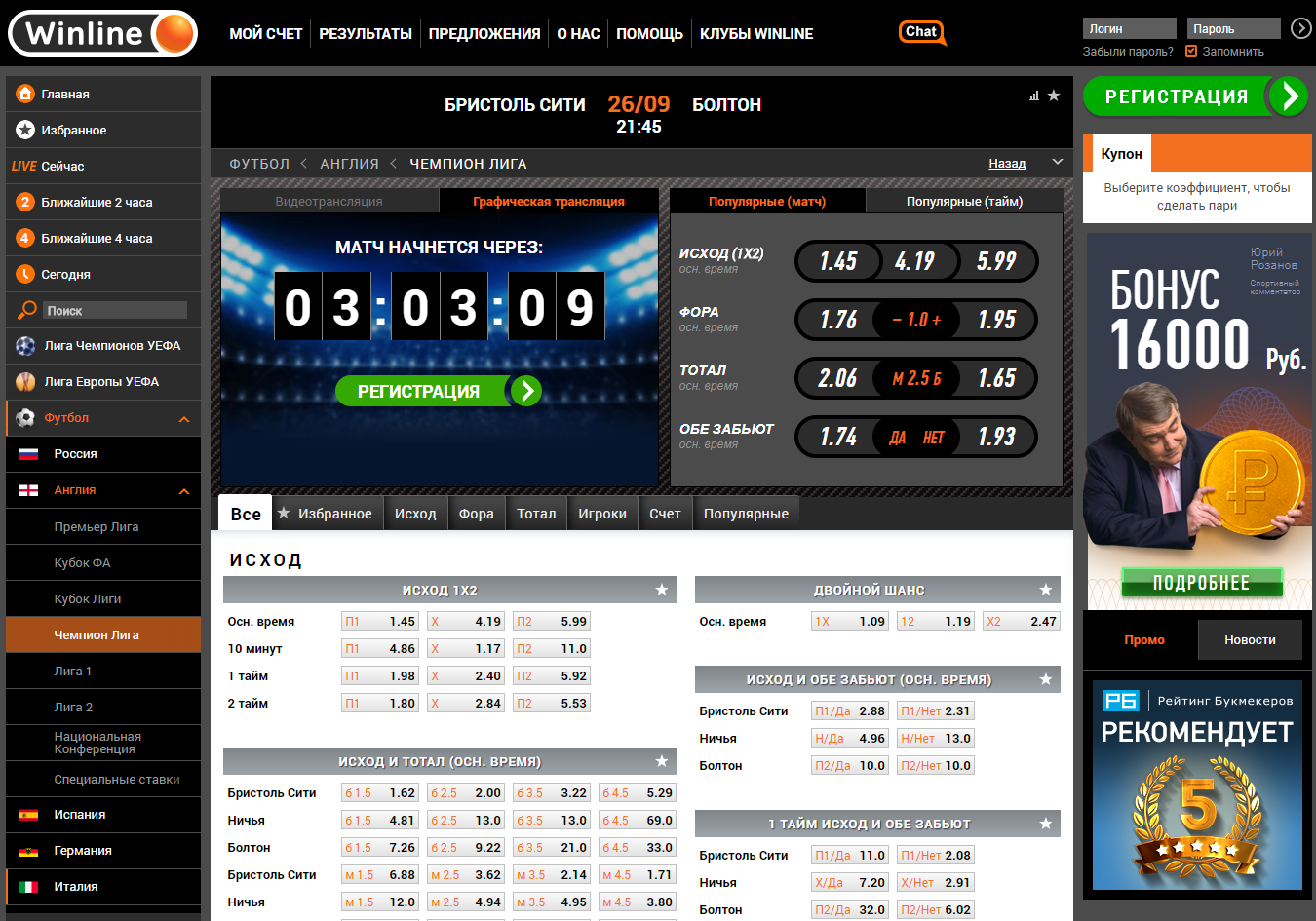Collapse the Футбол section chevron
Image resolution: width=1316 pixels, height=921 pixels.
pyautogui.click(x=184, y=419)
